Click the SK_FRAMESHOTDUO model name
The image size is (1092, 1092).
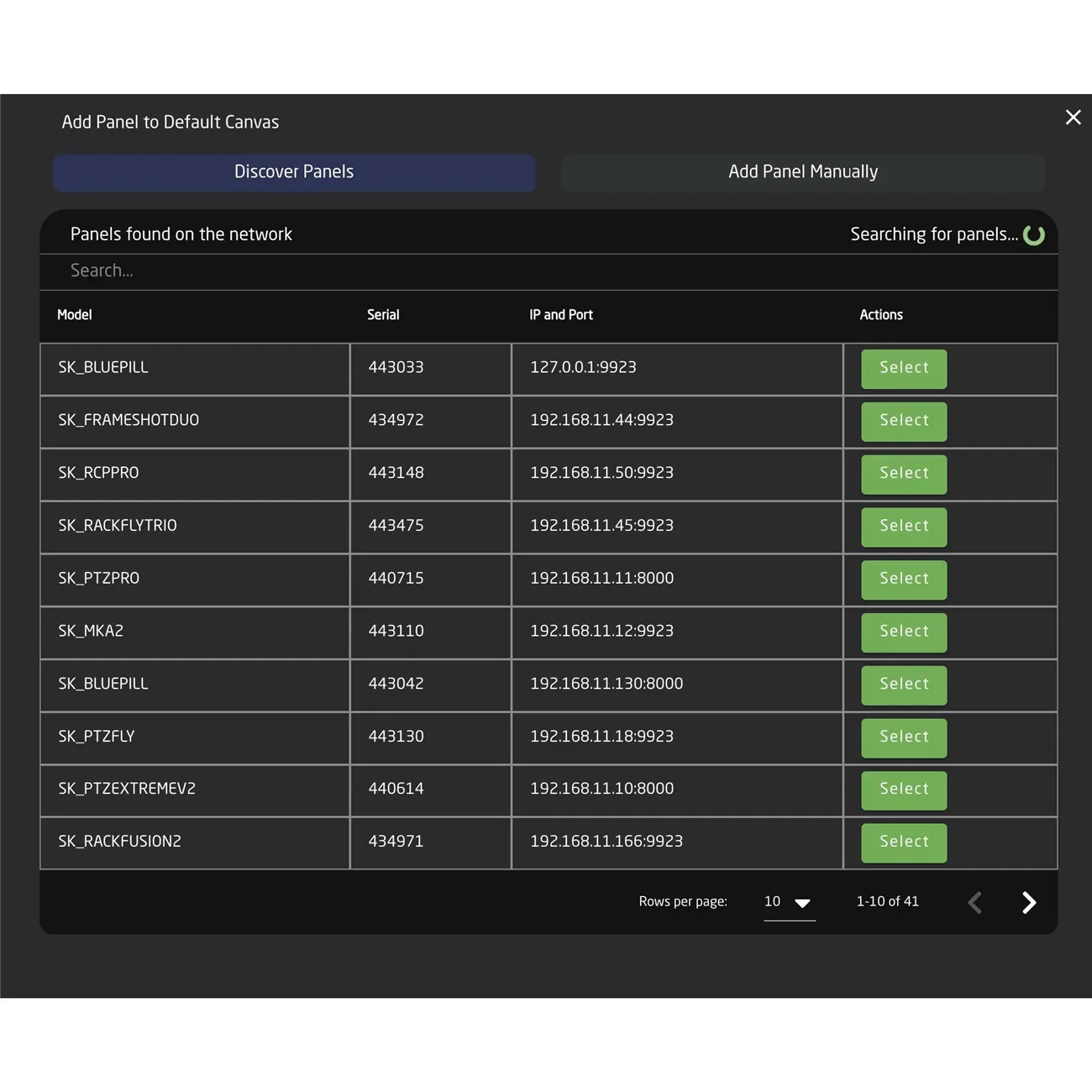click(129, 420)
